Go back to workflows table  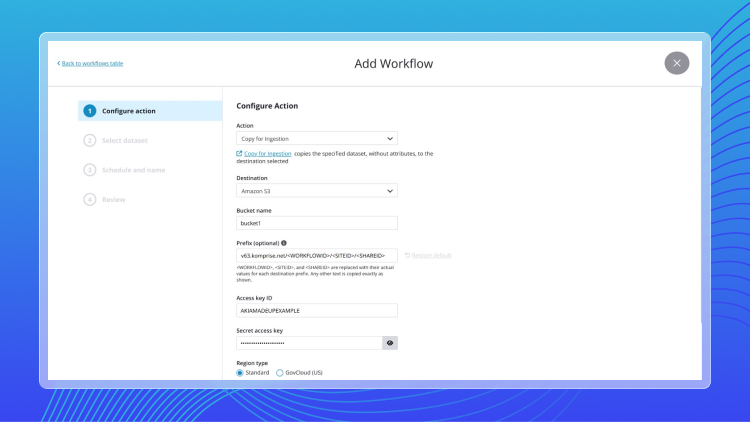pyautogui.click(x=92, y=64)
